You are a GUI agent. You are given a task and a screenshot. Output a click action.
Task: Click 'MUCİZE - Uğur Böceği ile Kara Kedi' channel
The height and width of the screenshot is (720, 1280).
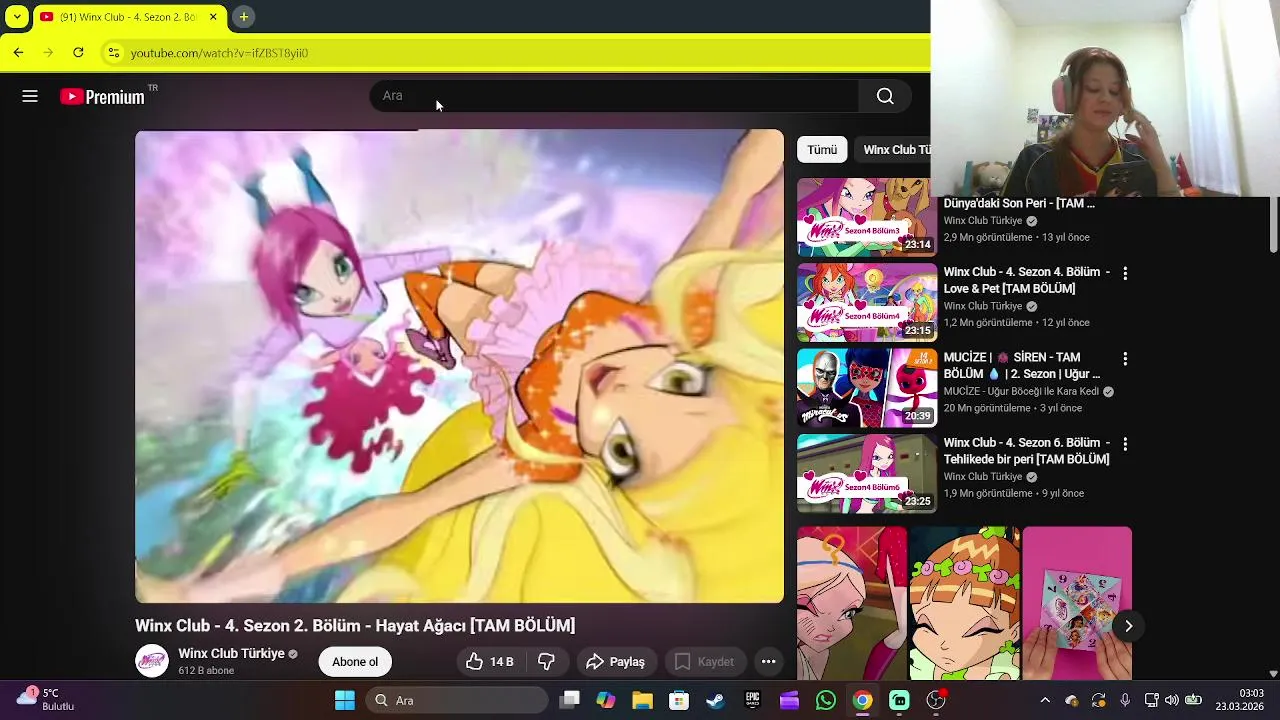click(1021, 392)
